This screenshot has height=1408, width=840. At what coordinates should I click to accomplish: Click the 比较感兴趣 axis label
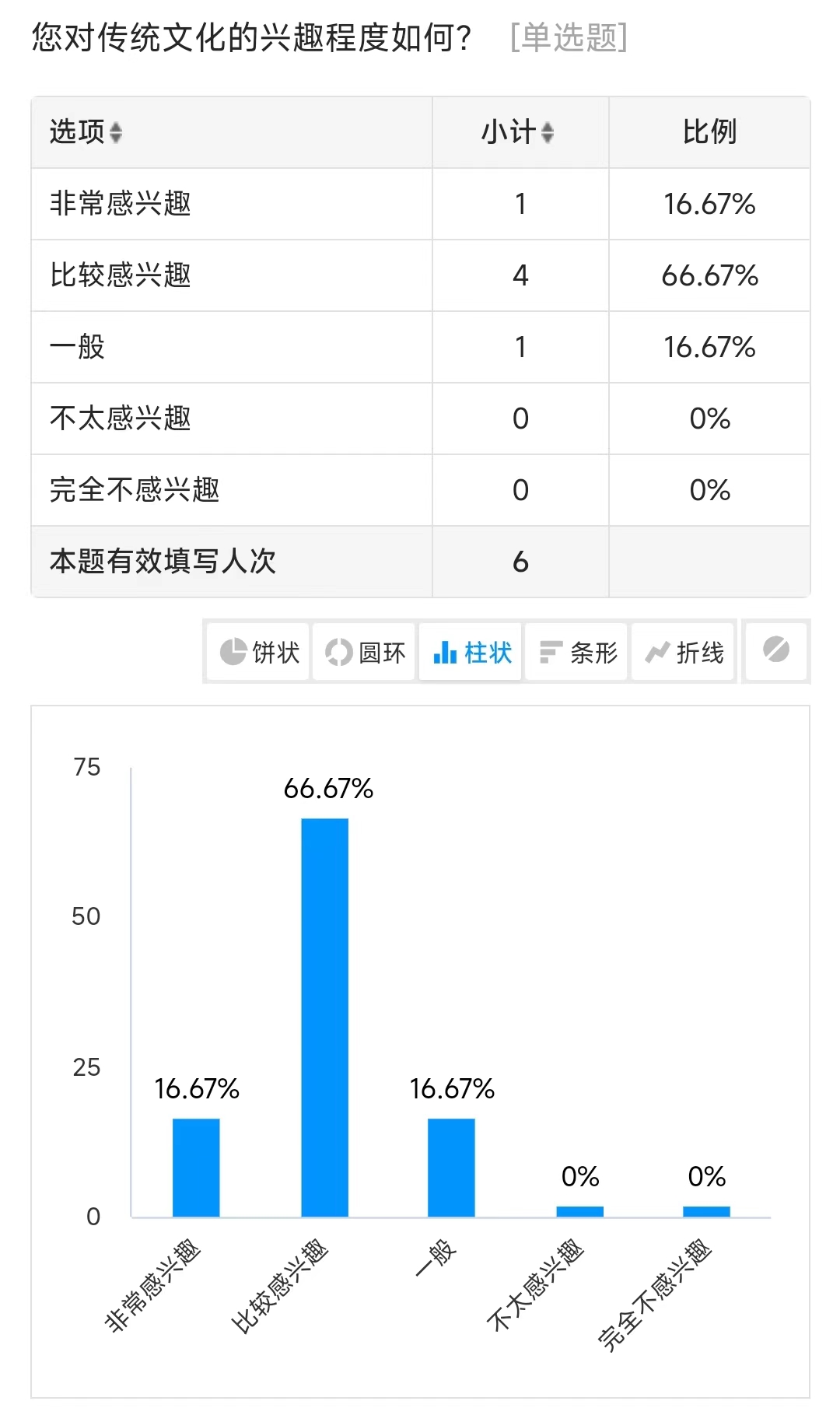[281, 1284]
